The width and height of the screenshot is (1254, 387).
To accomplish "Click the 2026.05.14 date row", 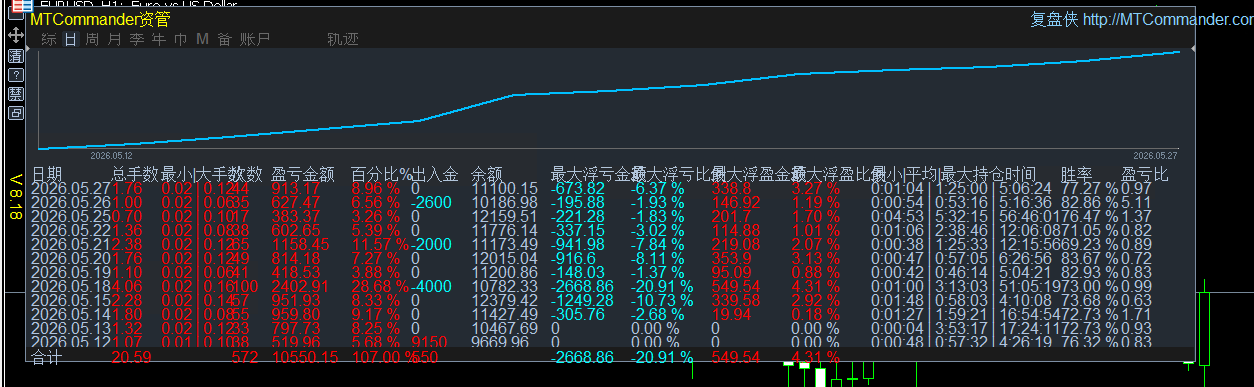I will [71, 314].
